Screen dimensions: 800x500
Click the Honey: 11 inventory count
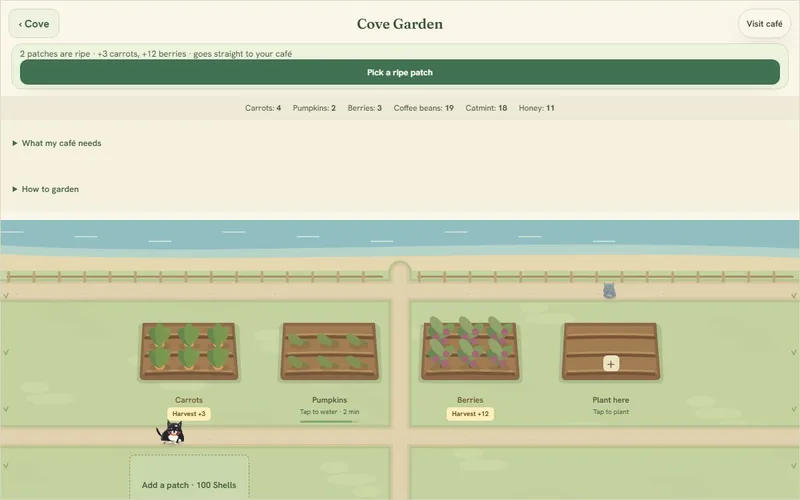pos(537,108)
